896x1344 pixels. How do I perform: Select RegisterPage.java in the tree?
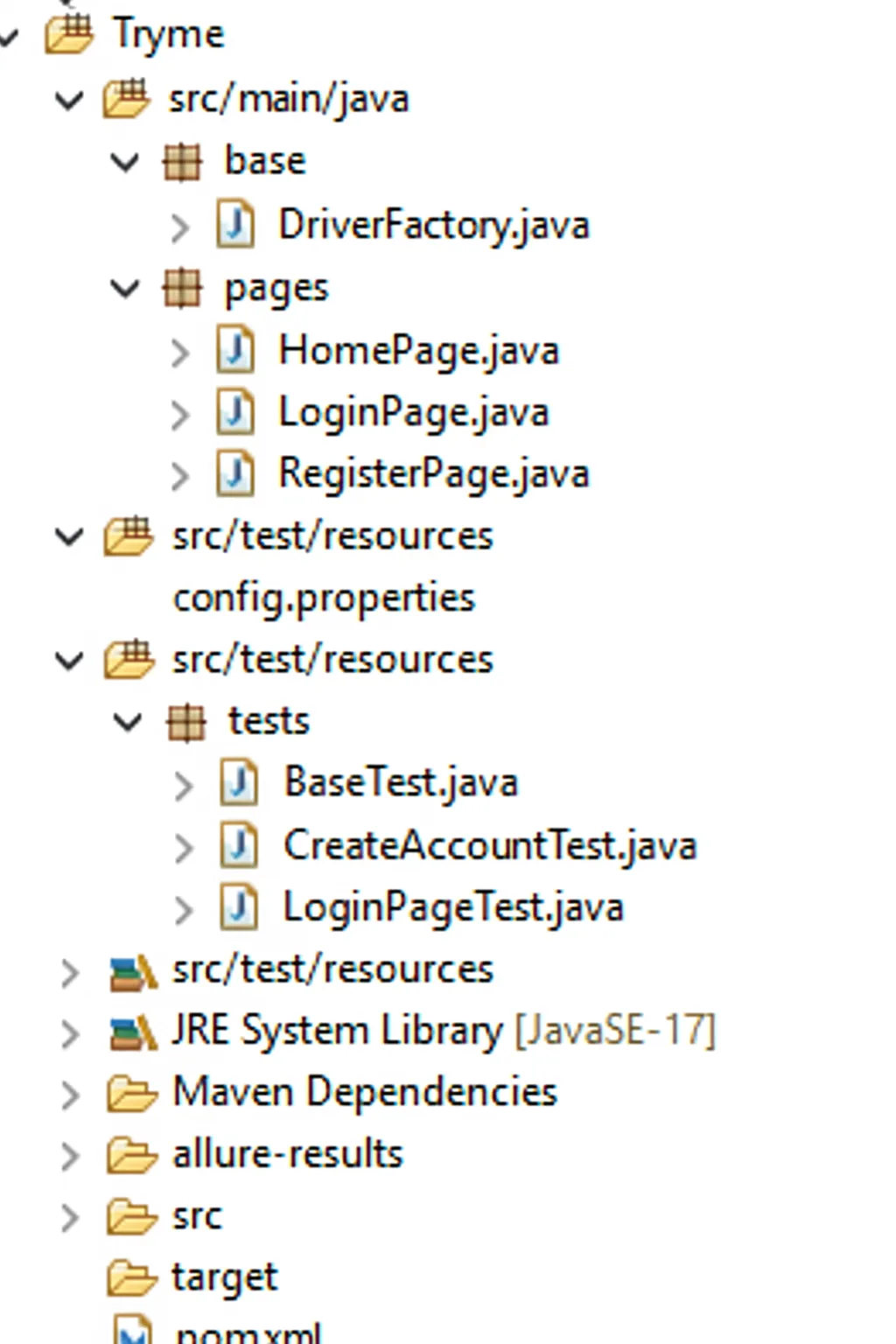pos(433,473)
